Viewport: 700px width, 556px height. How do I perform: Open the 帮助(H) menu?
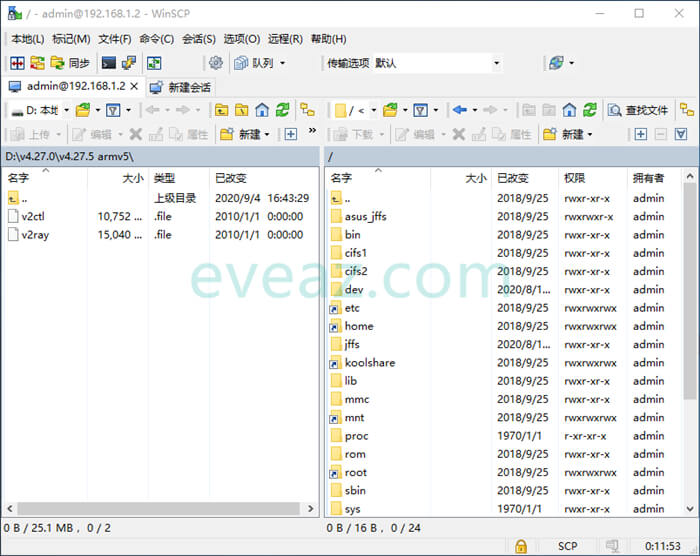329,39
